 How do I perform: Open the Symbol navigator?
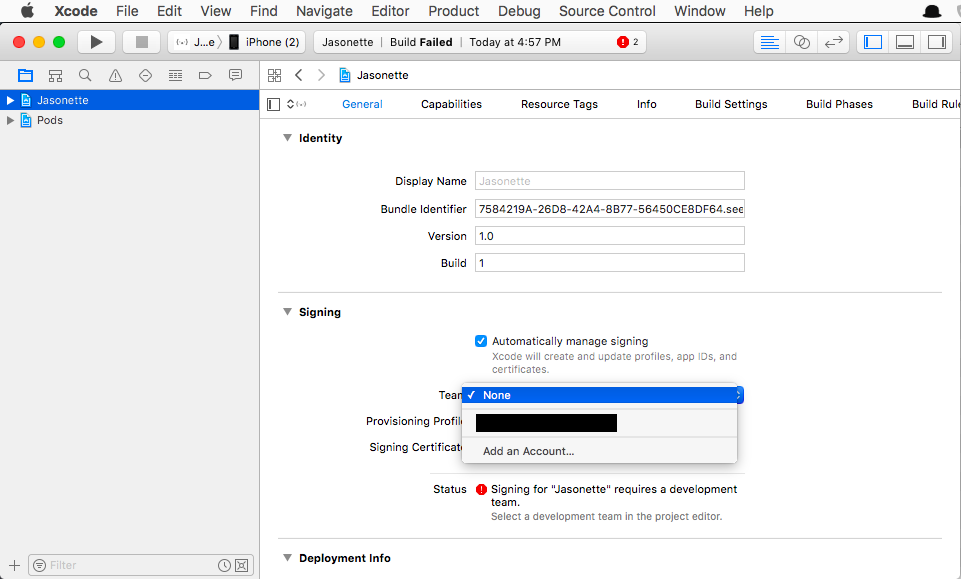55,75
